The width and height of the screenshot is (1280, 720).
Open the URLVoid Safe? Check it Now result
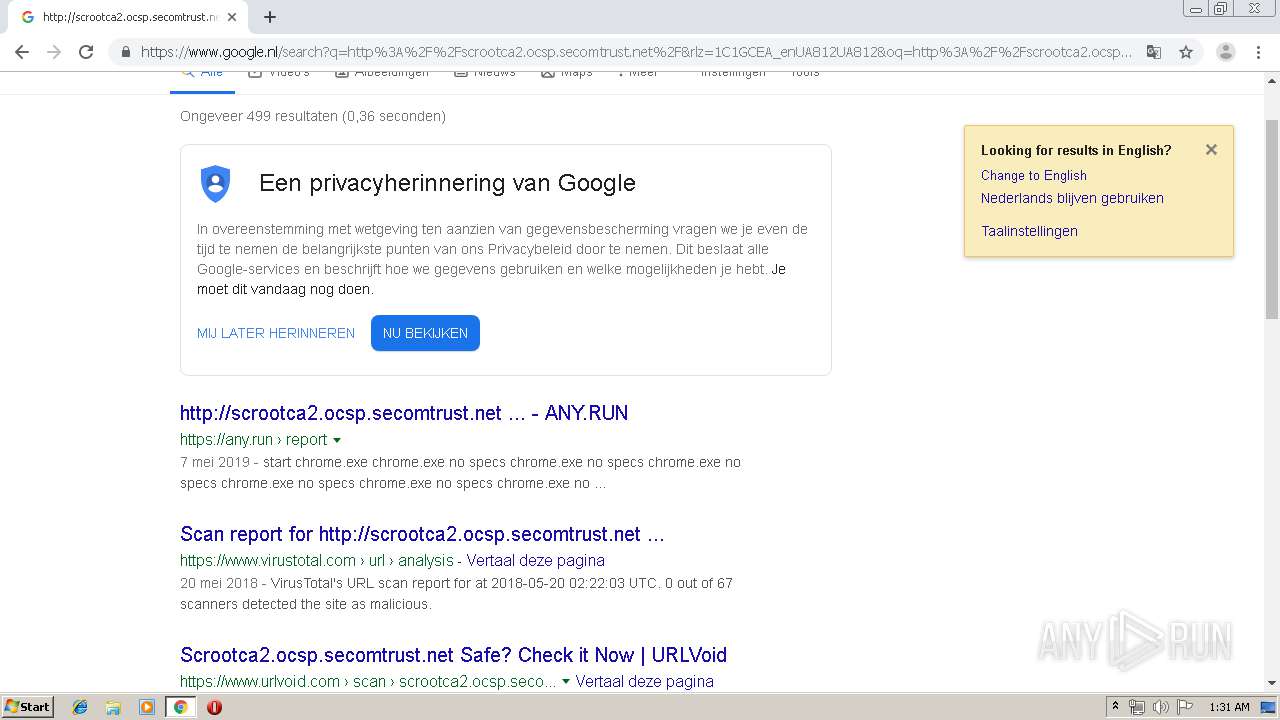pos(453,655)
